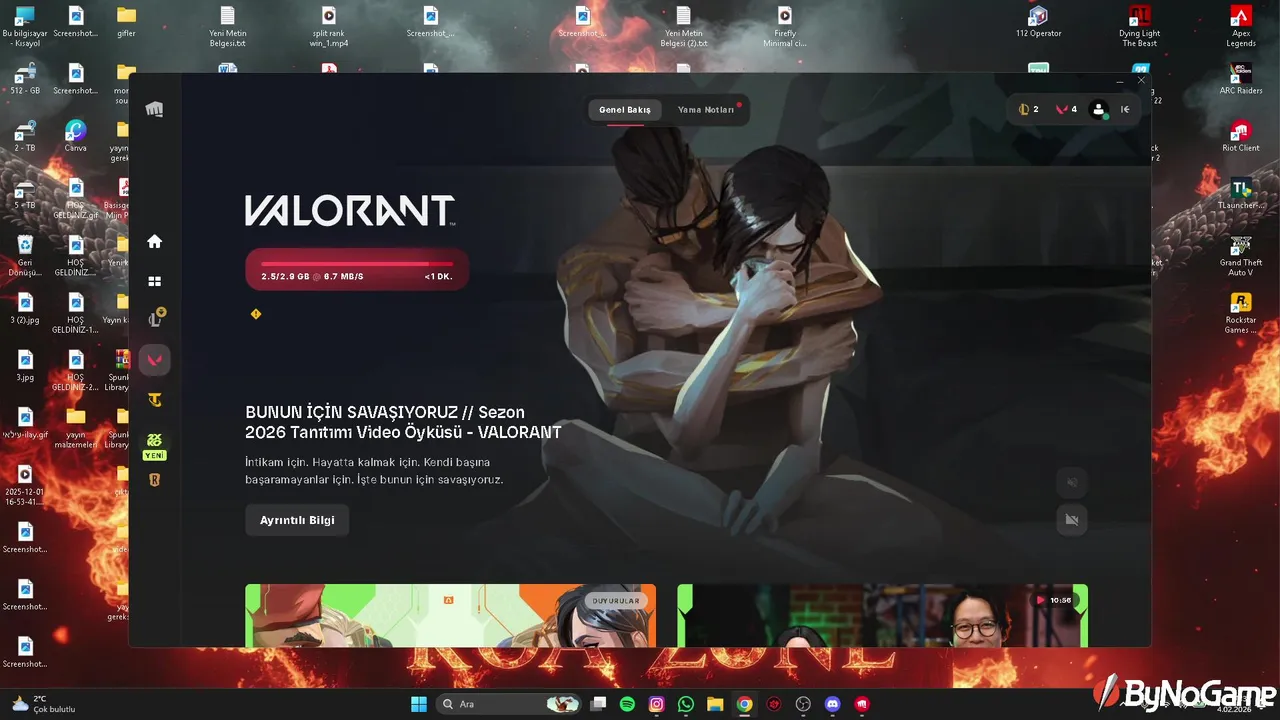Click the VALORANT logo title
1280x720 pixels.
click(x=350, y=210)
